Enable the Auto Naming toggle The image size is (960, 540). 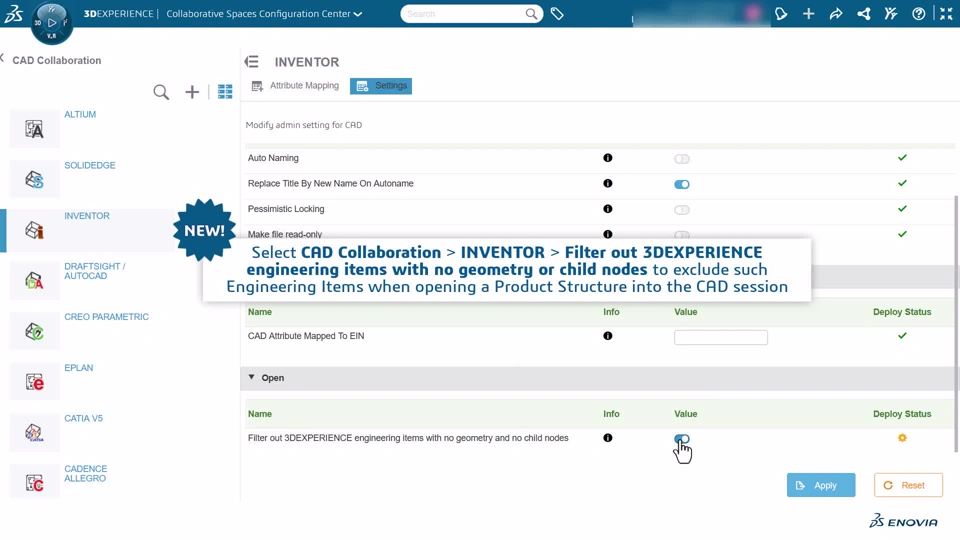pyautogui.click(x=681, y=159)
